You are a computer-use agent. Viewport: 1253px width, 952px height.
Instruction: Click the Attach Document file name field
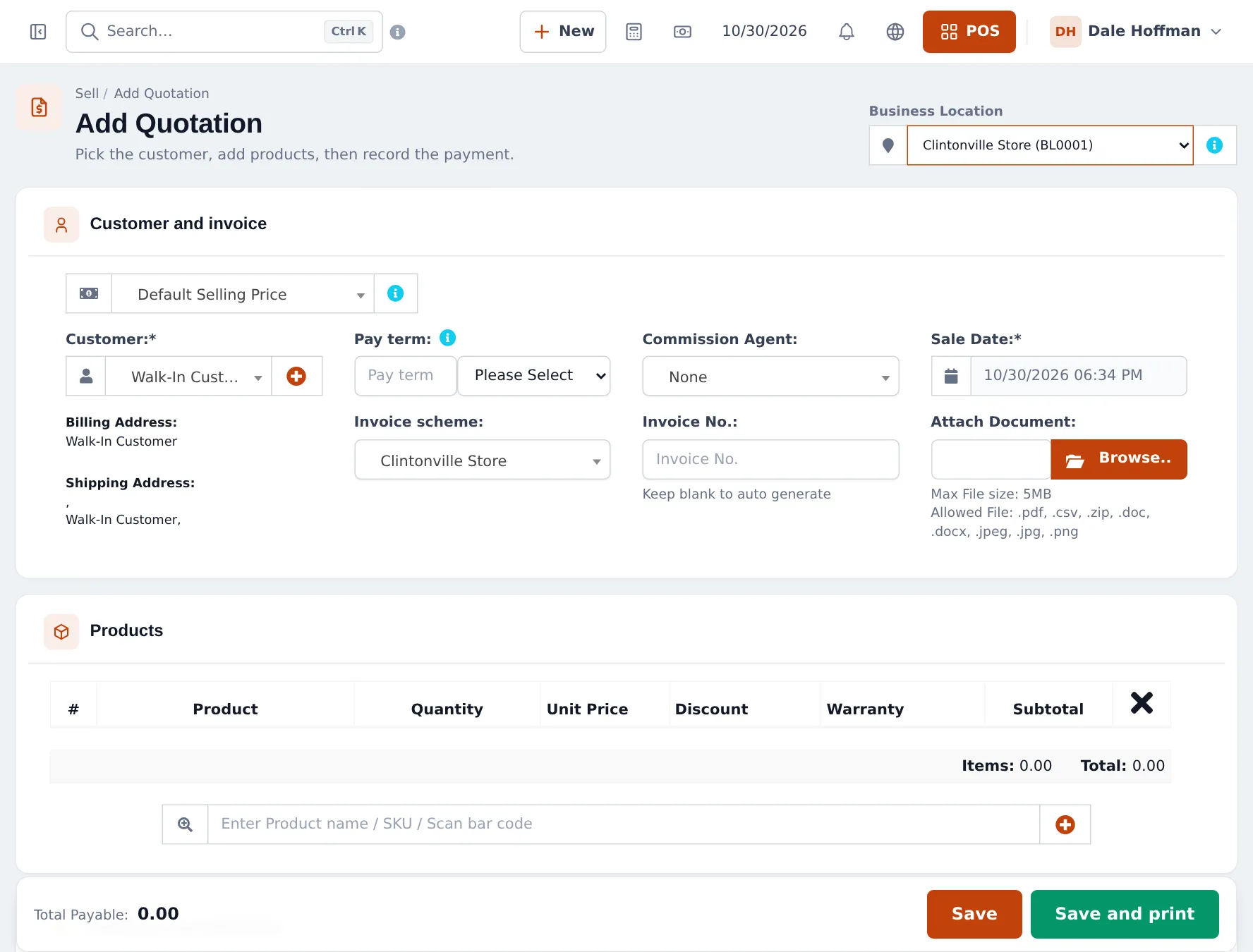point(991,460)
